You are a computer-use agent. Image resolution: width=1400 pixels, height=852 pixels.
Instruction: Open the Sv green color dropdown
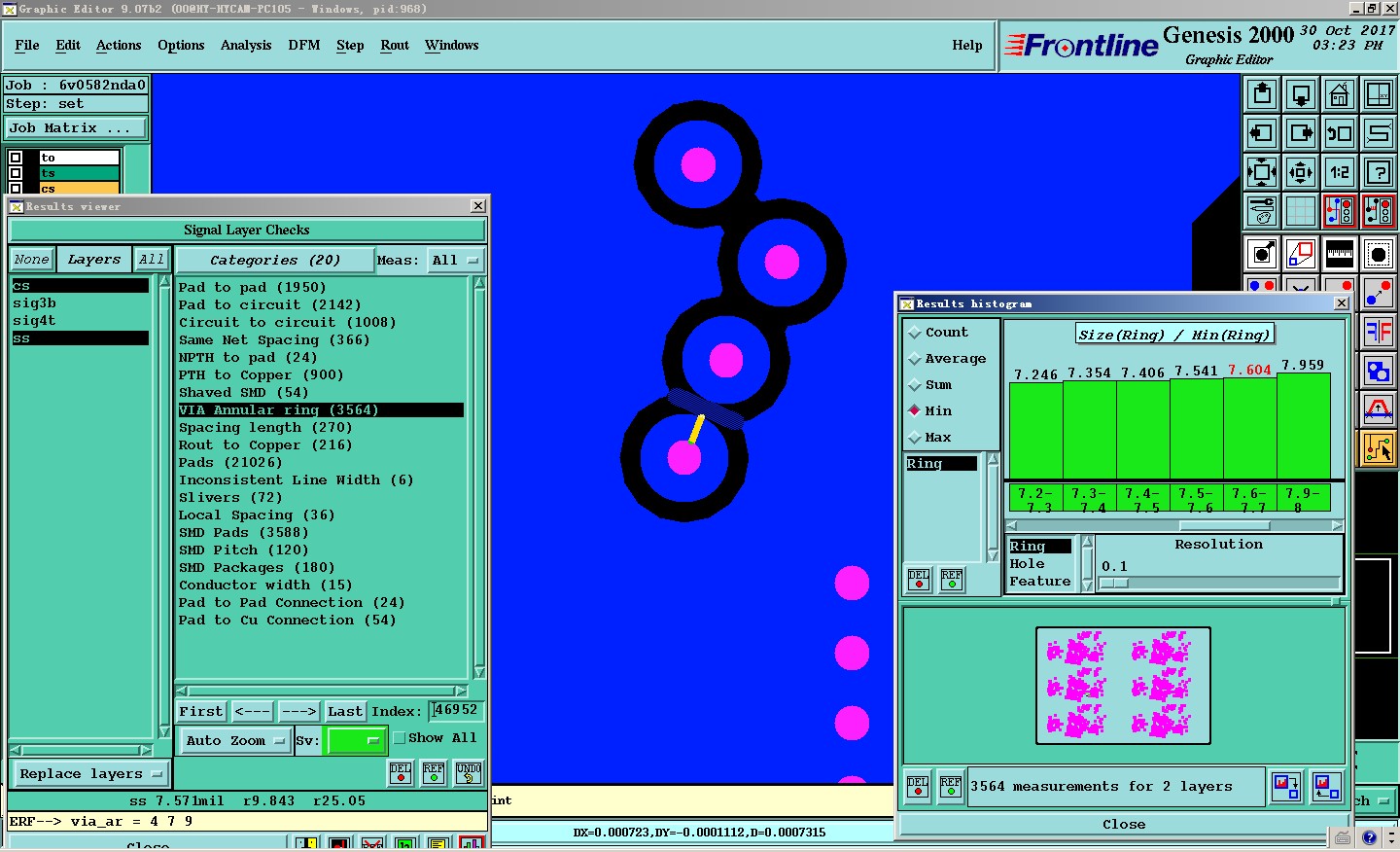point(357,741)
